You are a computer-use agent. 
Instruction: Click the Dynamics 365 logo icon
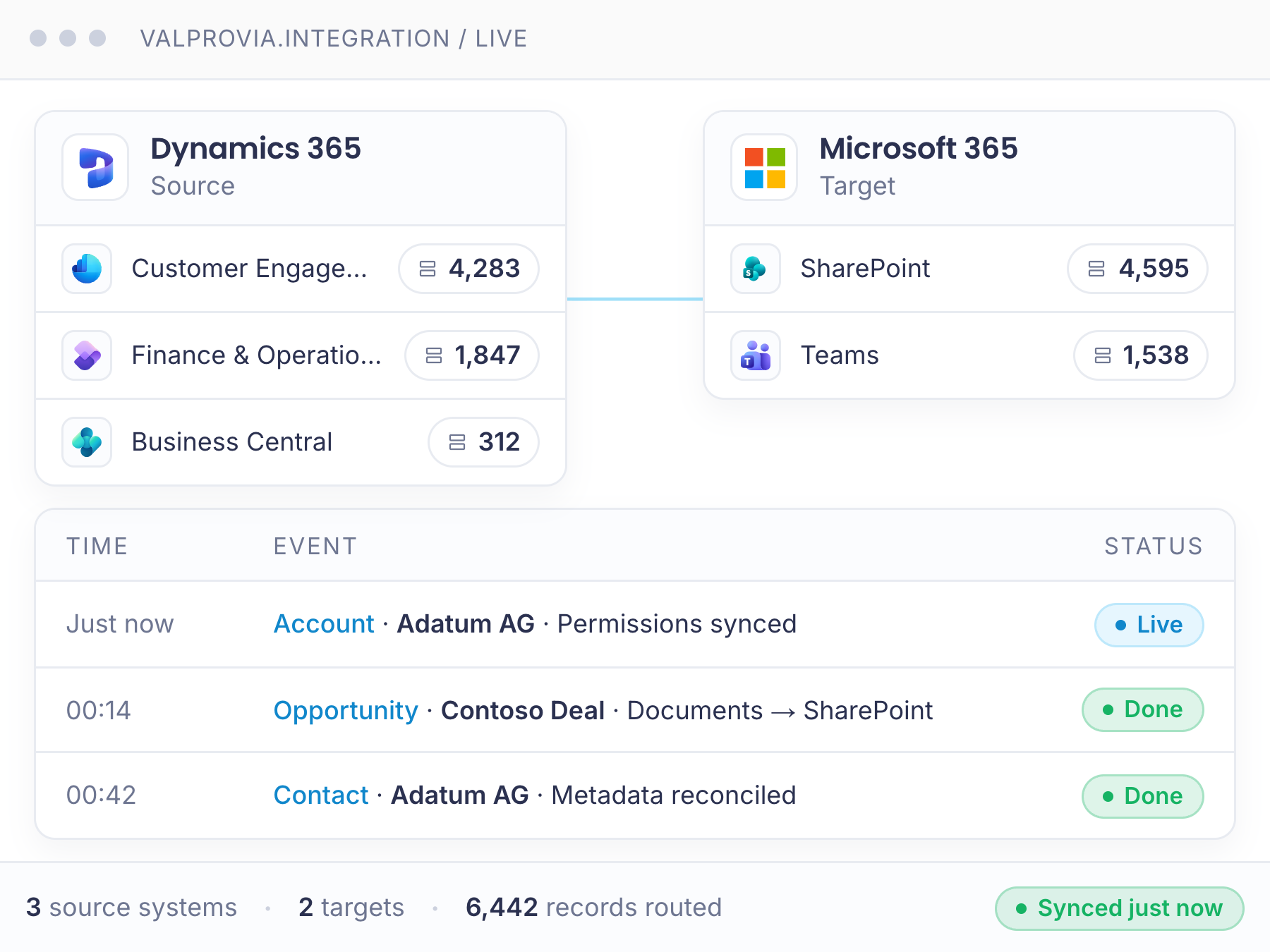pos(95,168)
